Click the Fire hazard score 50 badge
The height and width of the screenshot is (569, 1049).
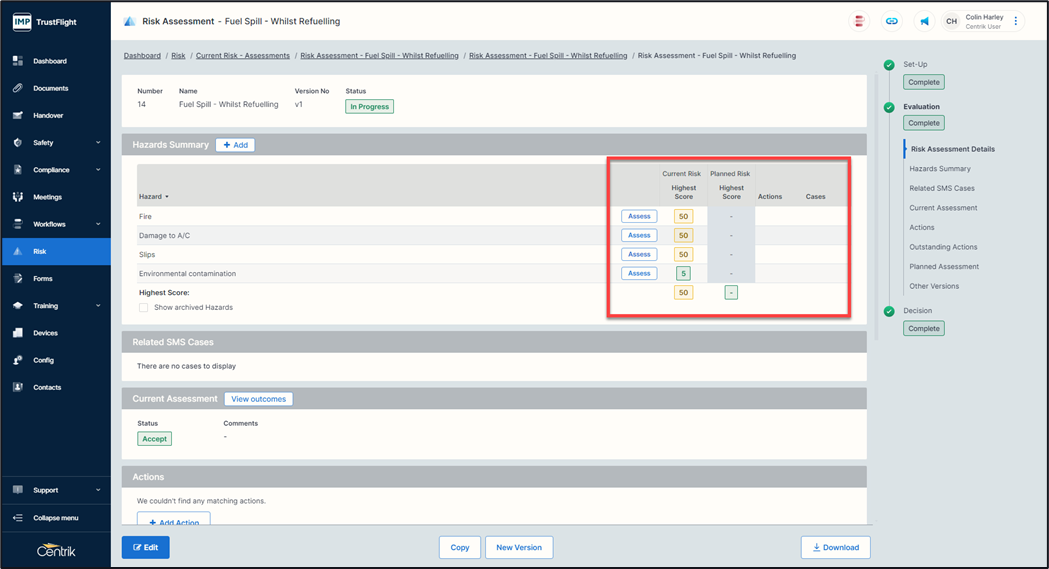point(683,216)
